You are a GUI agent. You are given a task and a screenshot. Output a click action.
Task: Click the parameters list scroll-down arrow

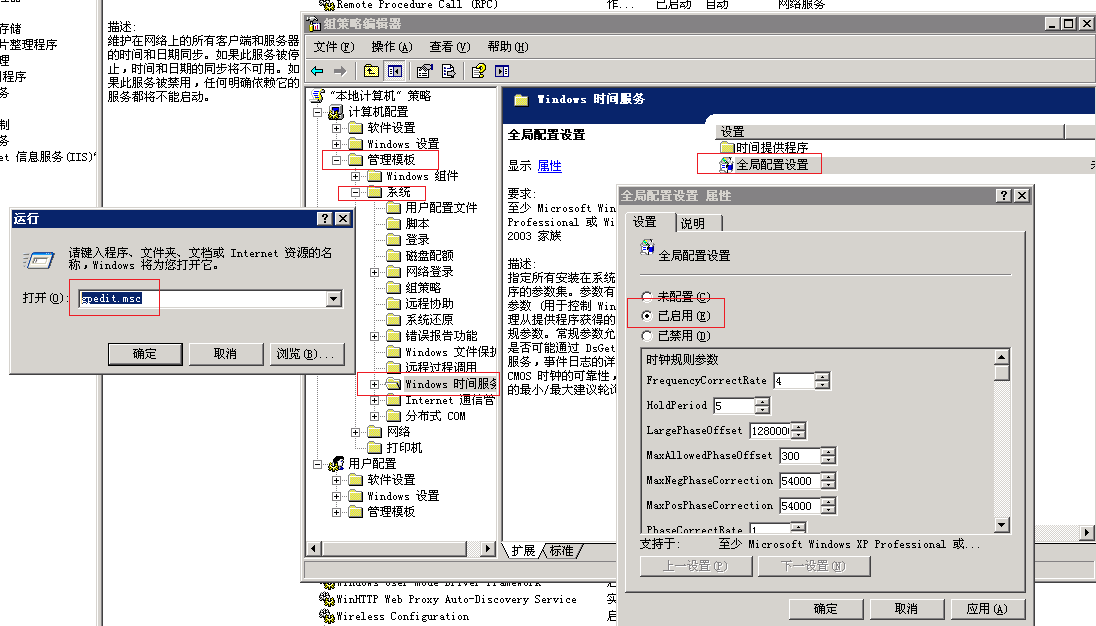tap(1002, 525)
